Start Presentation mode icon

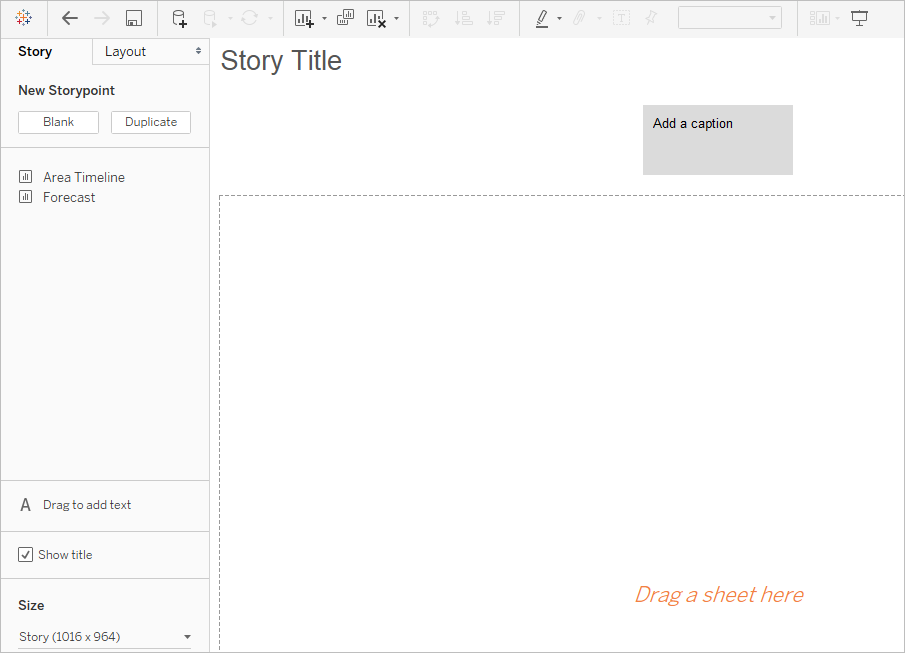click(x=859, y=18)
